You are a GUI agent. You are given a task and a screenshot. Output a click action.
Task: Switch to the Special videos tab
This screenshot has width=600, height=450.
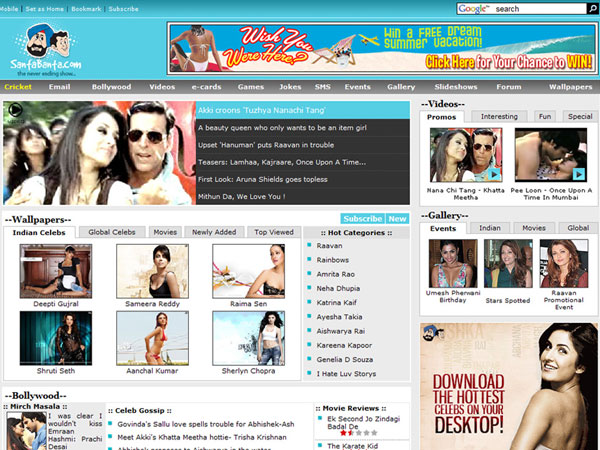click(580, 116)
